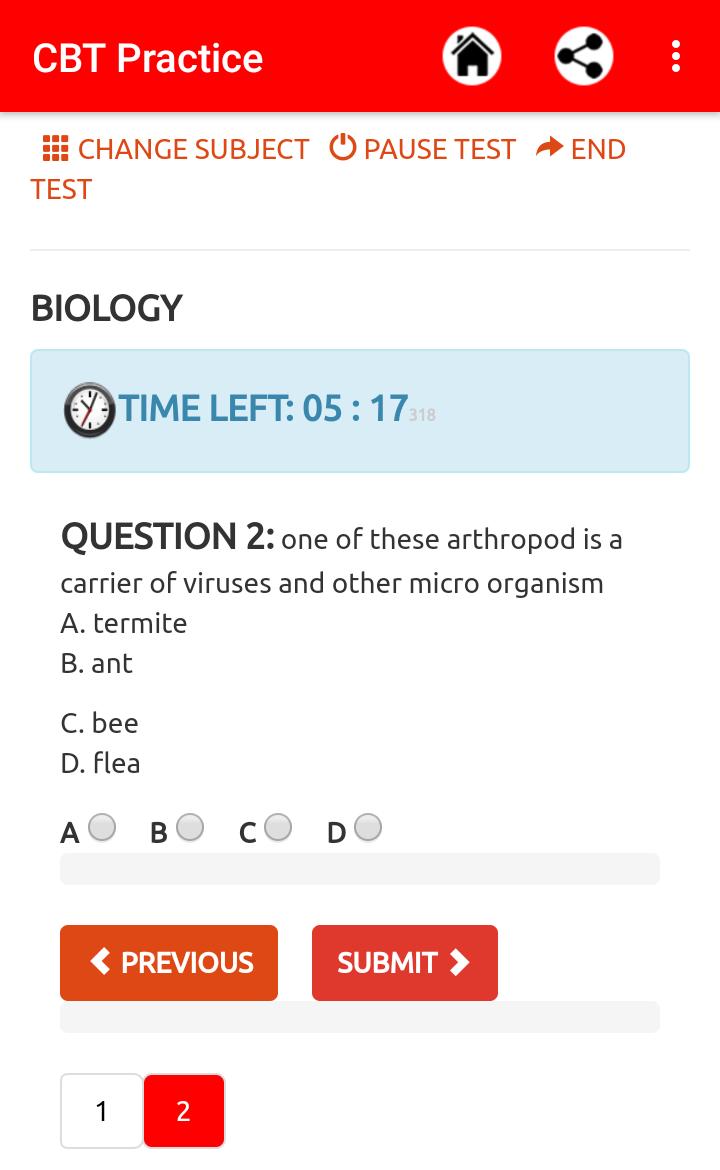Jump to question 1 in pagination
Screen dimensions: 720x1170
click(x=101, y=1111)
